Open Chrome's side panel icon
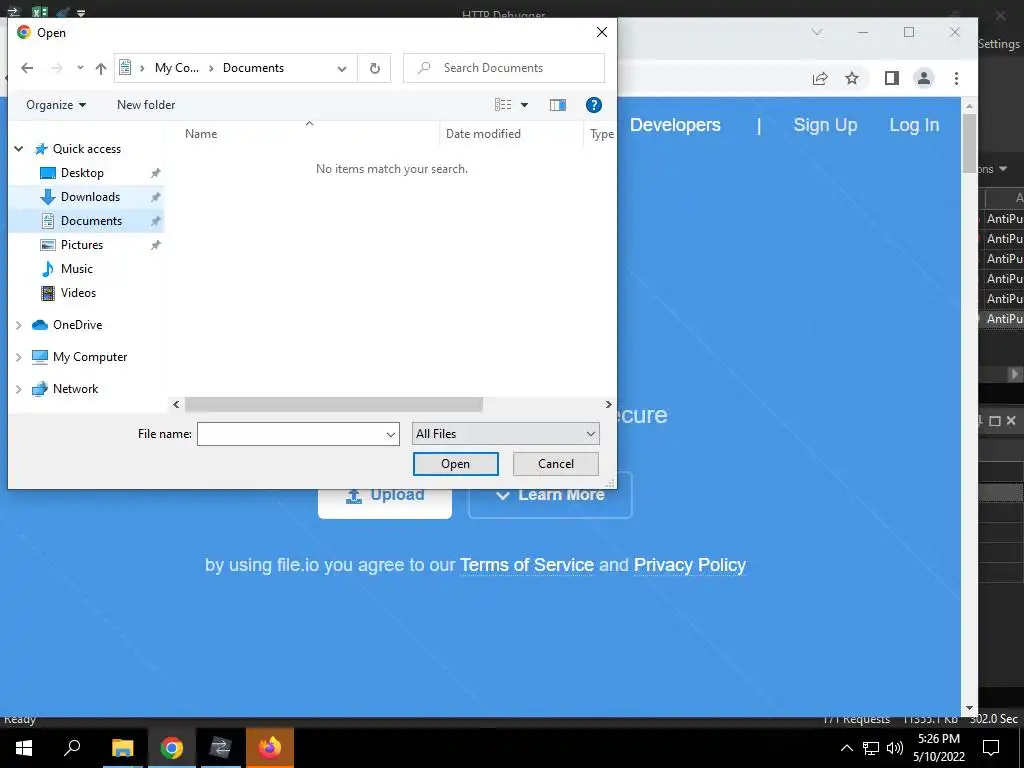 (891, 78)
